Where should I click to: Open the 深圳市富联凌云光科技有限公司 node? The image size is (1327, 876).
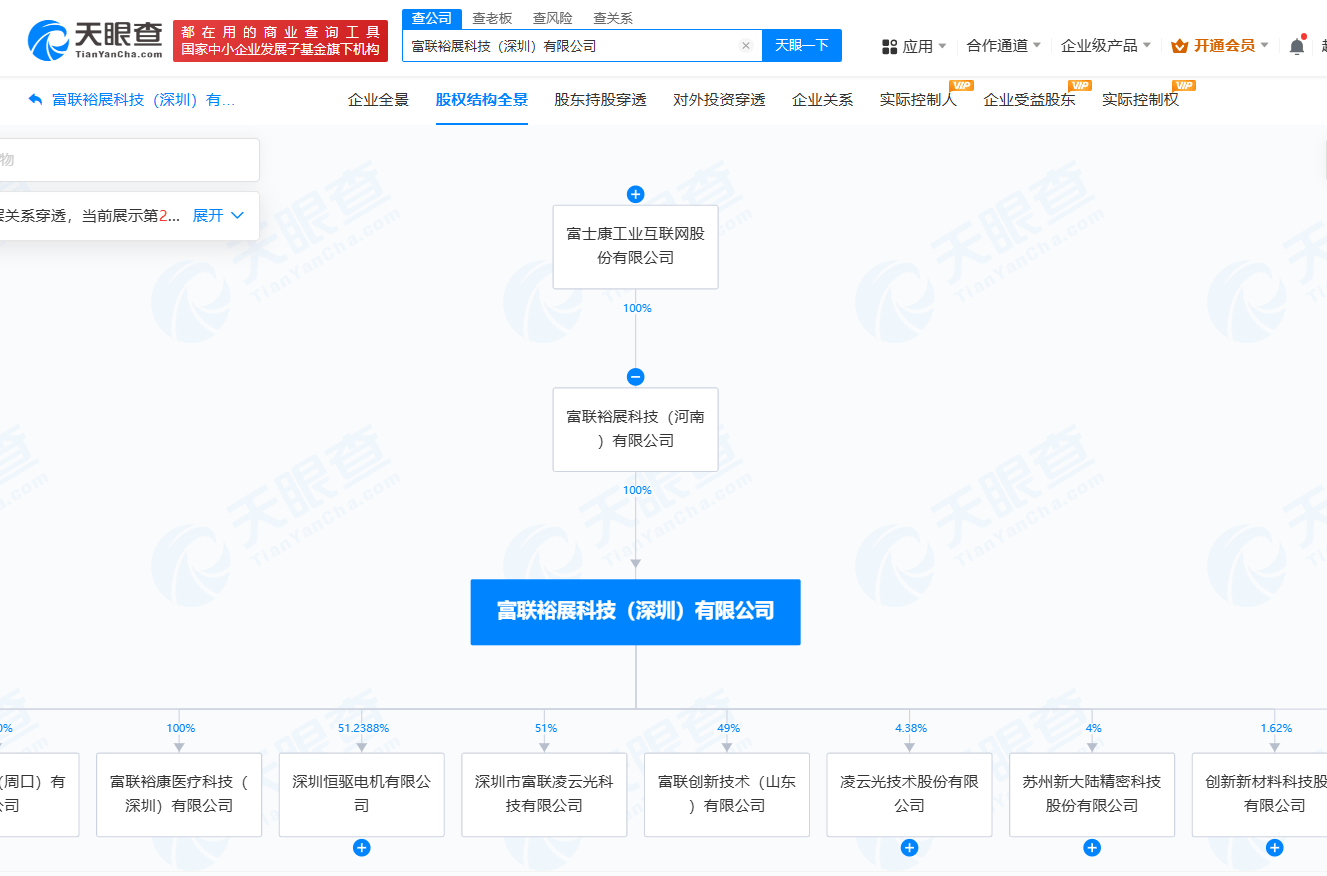coord(544,795)
